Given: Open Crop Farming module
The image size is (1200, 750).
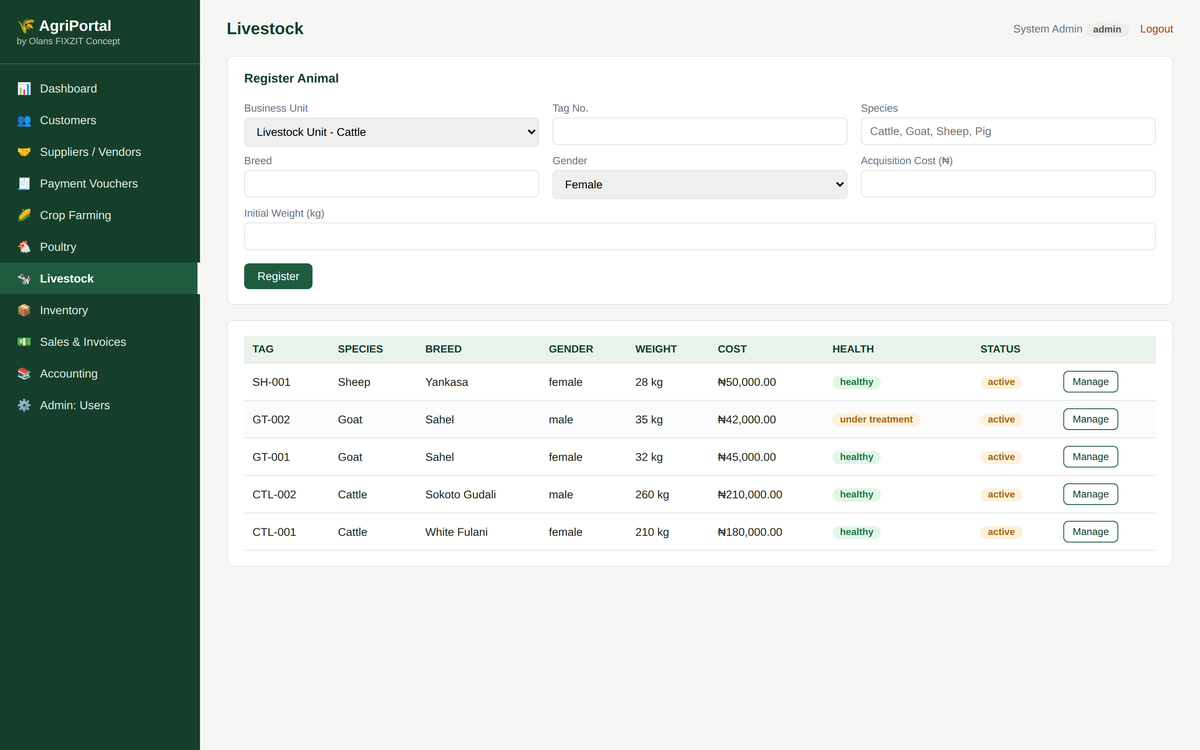Looking at the screenshot, I should pos(100,215).
